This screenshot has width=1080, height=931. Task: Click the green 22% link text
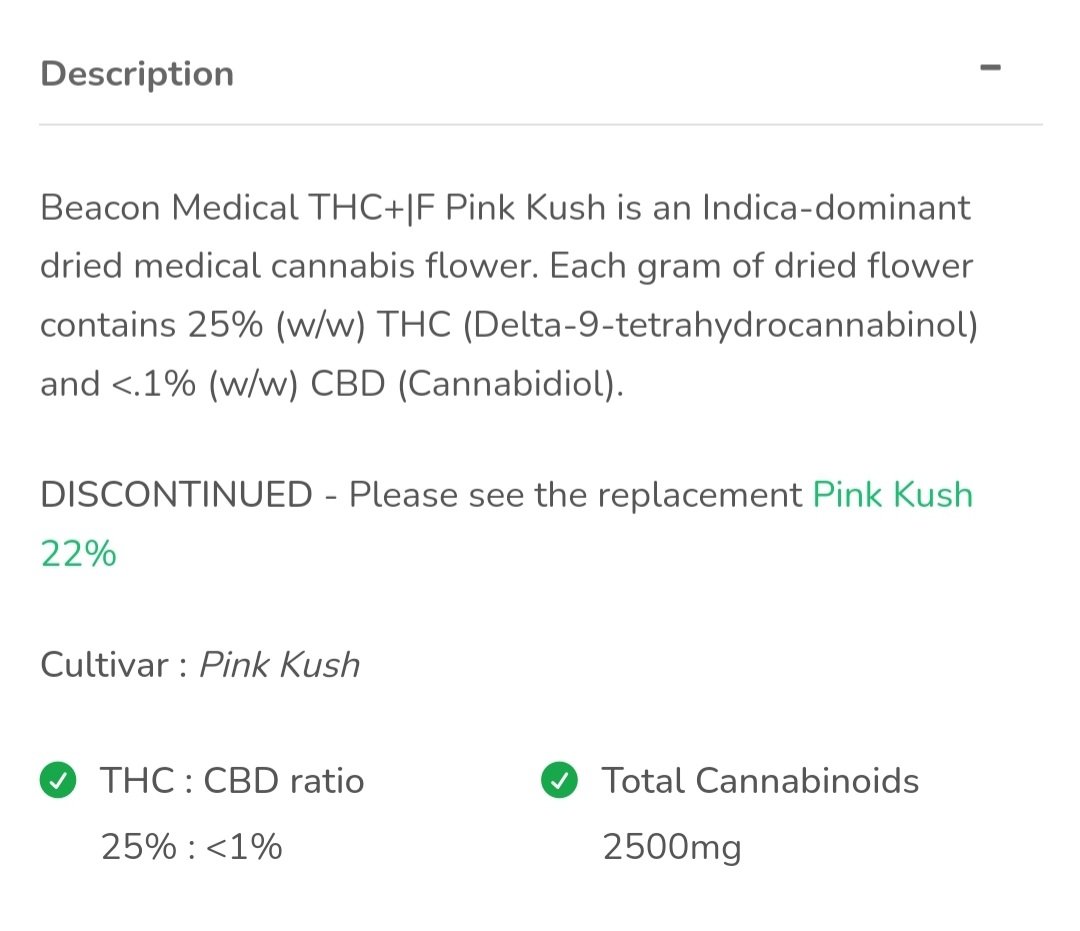coord(78,552)
